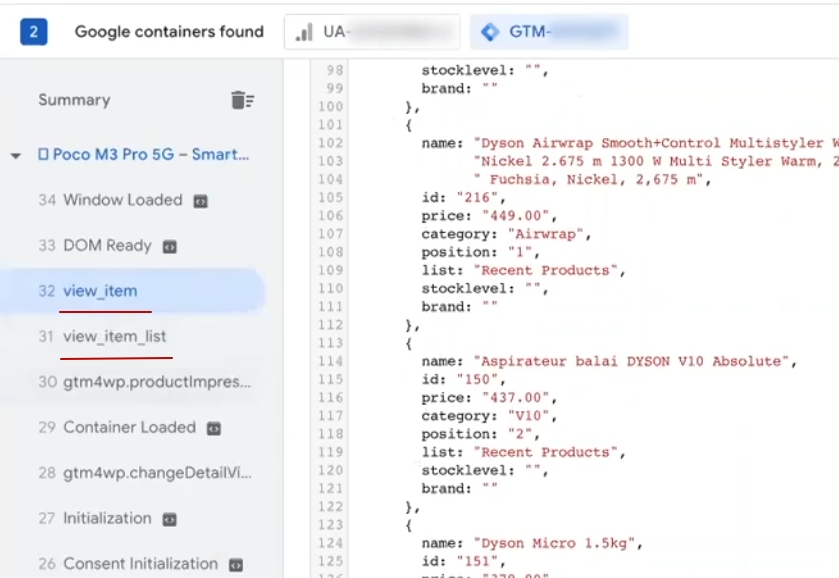This screenshot has width=839, height=578.
Task: Click the id "150" code line
Action: tap(463, 380)
